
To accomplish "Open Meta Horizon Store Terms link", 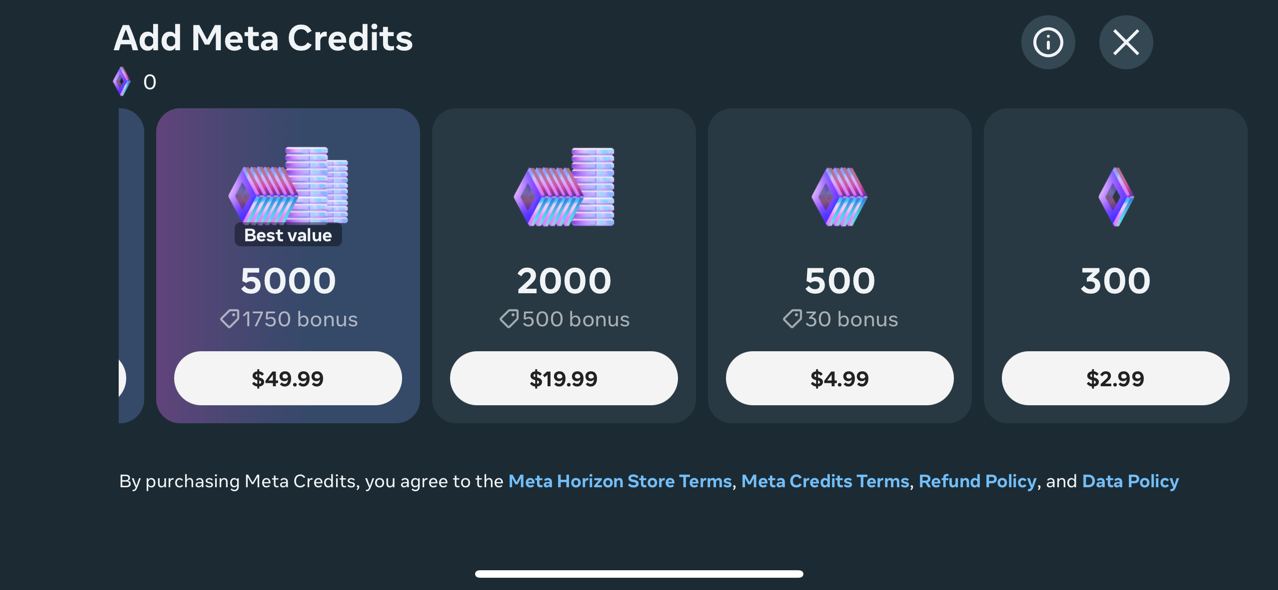I will point(620,481).
